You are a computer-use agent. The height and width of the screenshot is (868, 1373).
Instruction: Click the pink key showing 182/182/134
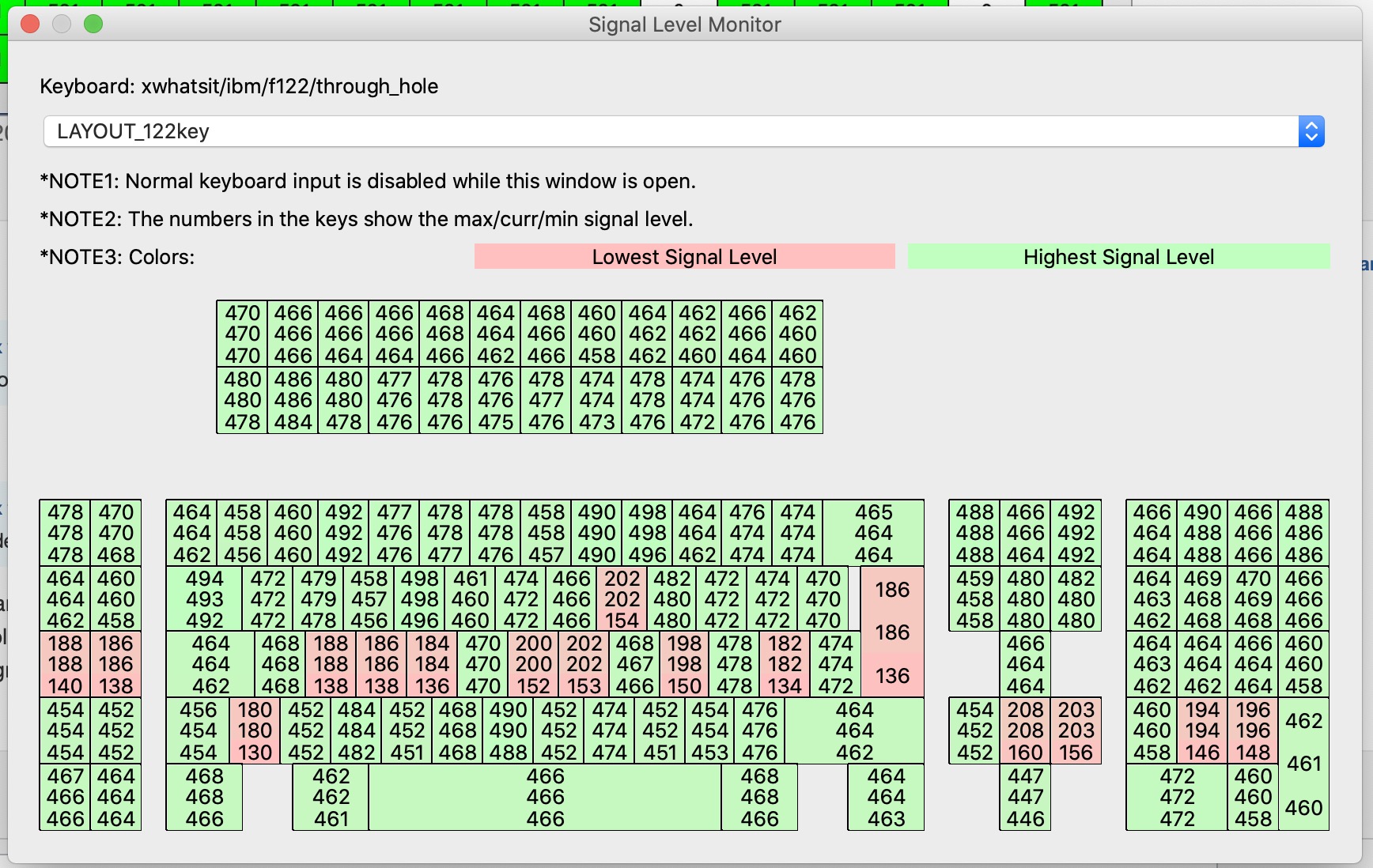click(x=785, y=665)
